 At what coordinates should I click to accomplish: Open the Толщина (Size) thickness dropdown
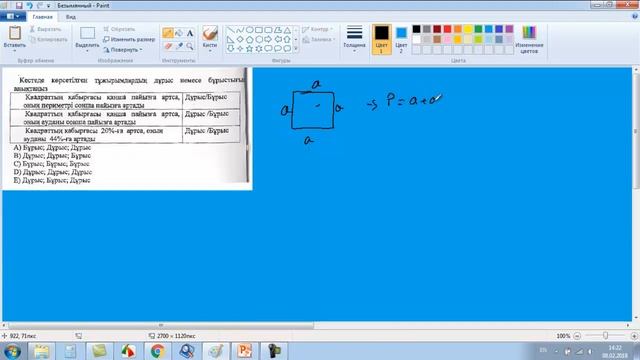[x=354, y=39]
